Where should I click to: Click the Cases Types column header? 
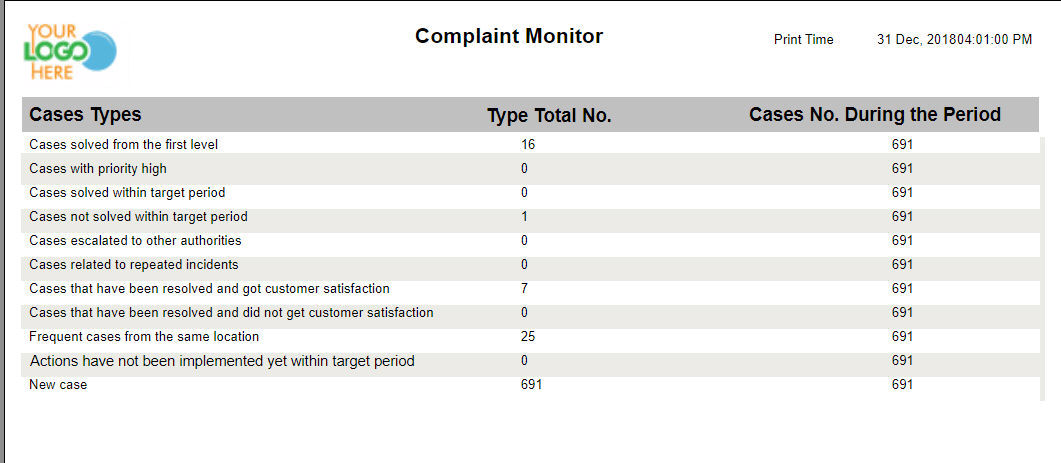pos(85,114)
